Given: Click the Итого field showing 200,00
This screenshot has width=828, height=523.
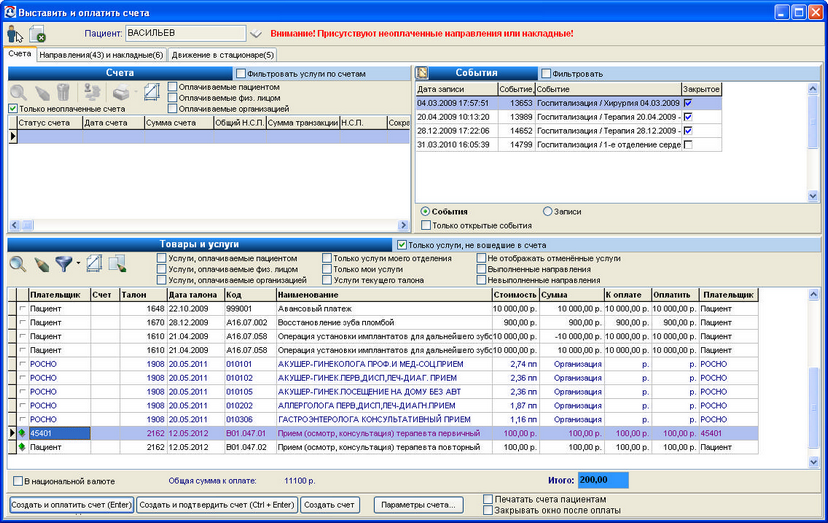Looking at the screenshot, I should coord(603,480).
